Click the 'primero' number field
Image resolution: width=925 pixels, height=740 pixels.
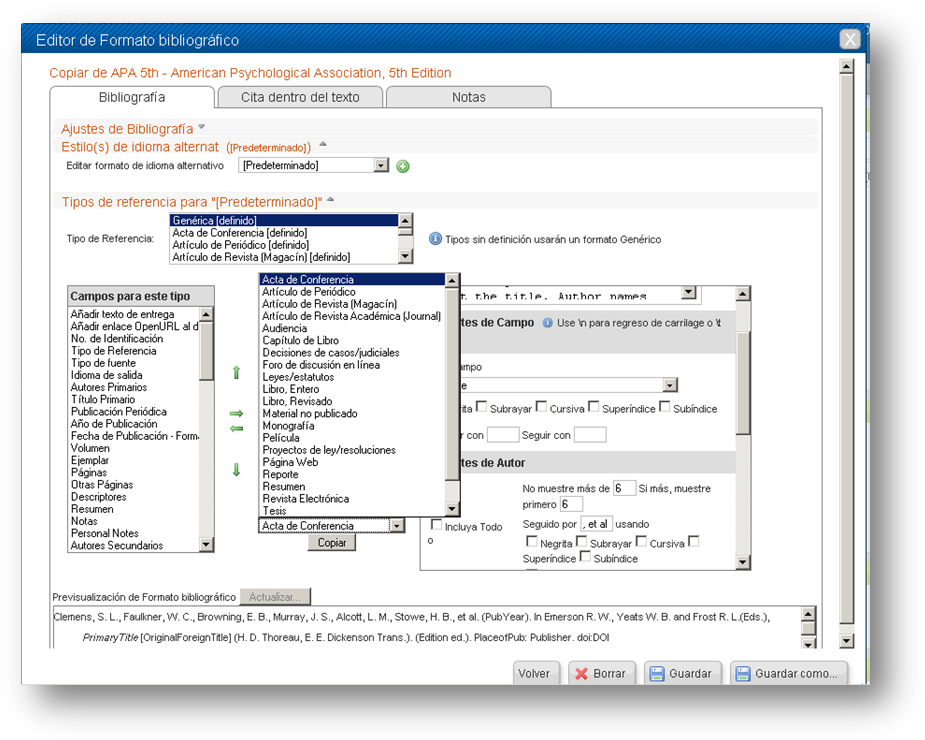(x=571, y=504)
